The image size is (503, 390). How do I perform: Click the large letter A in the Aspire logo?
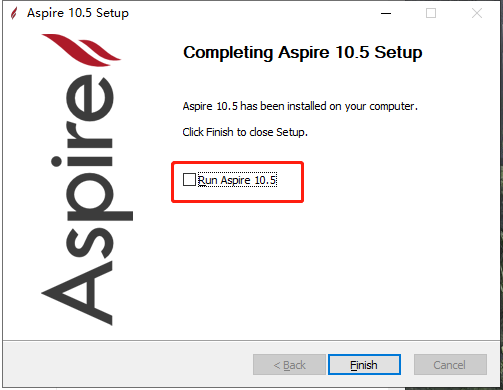(x=77, y=293)
